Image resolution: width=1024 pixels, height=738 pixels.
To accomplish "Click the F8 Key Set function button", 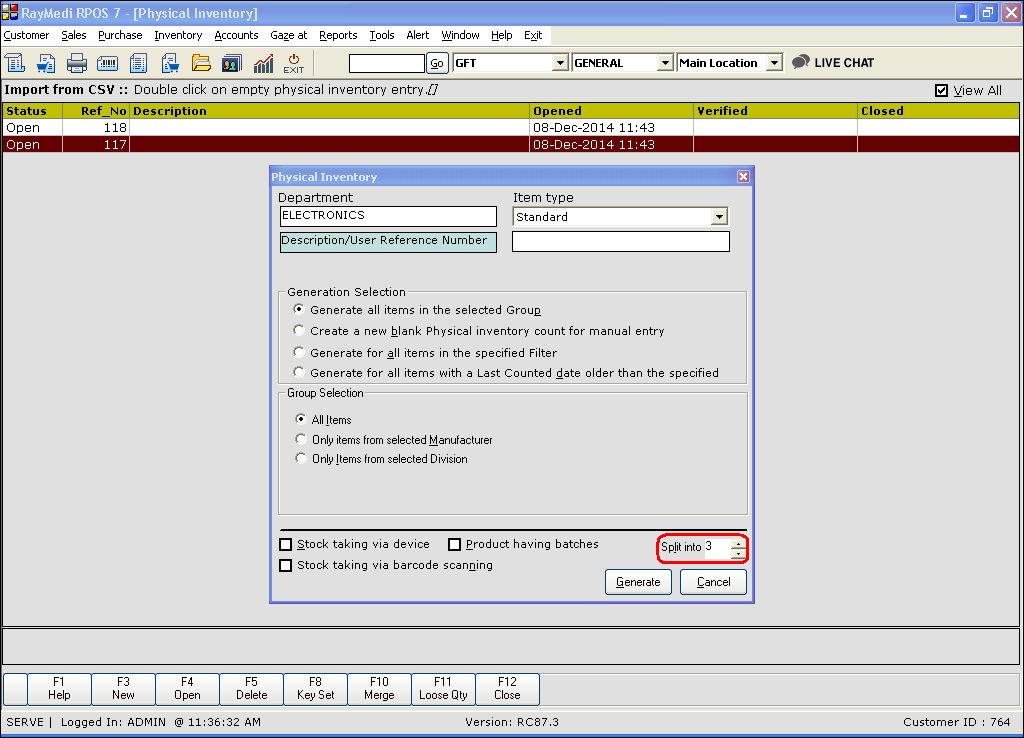I will point(315,689).
